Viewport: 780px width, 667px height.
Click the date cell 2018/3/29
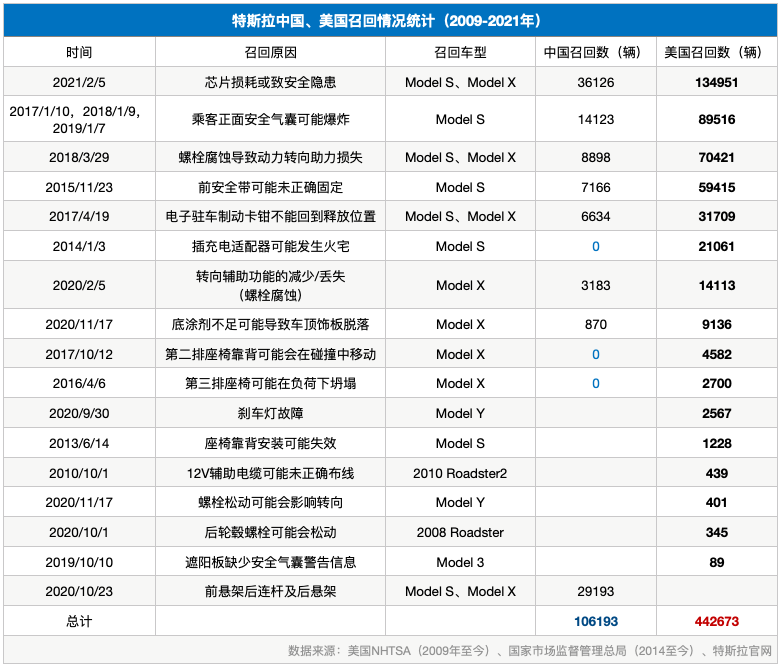click(79, 157)
